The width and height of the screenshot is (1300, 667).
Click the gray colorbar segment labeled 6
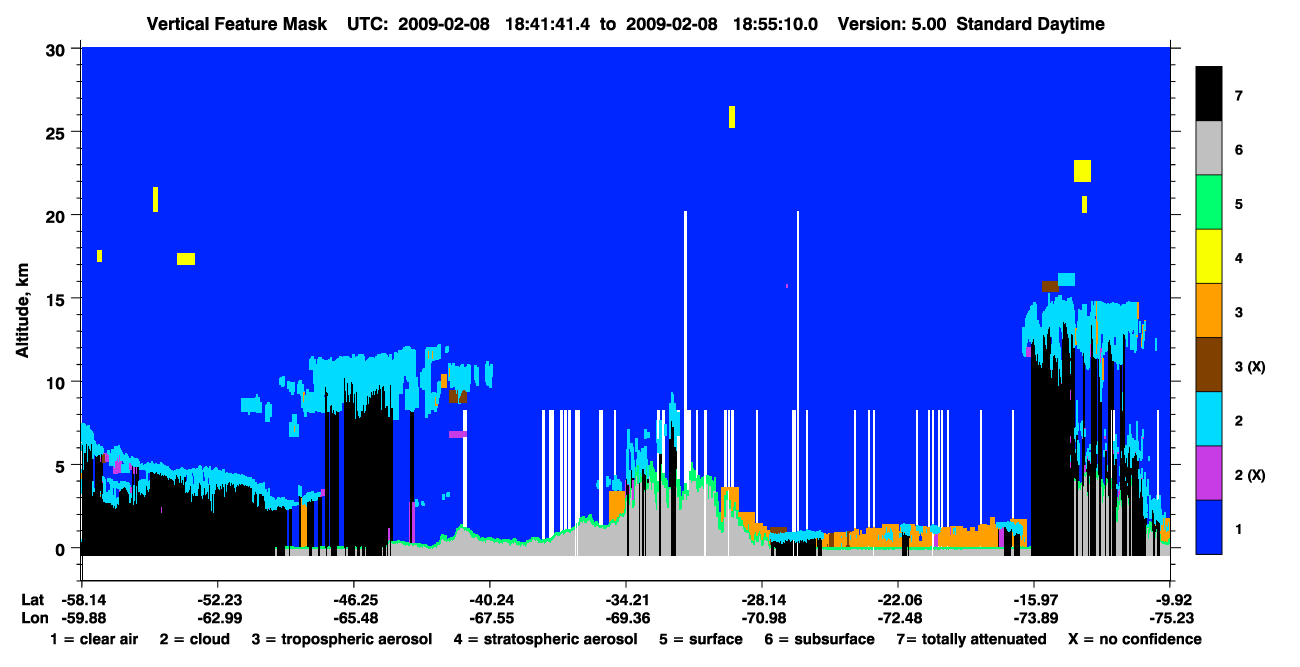coord(1209,148)
